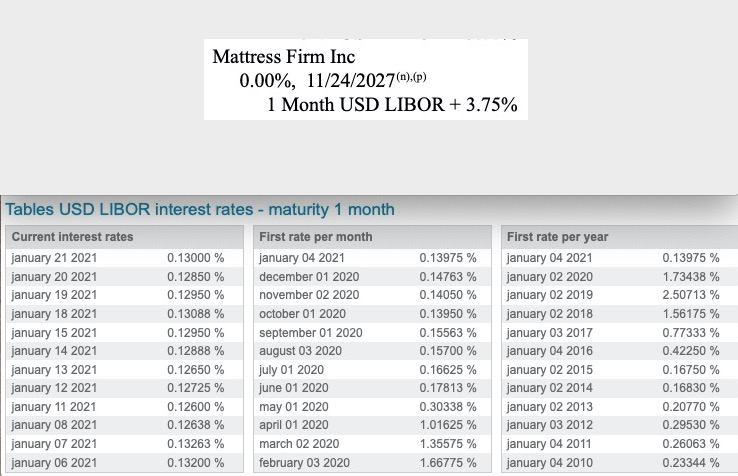Image resolution: width=738 pixels, height=476 pixels.
Task: Click the january 06 2021 date entry
Action: (x=54, y=463)
